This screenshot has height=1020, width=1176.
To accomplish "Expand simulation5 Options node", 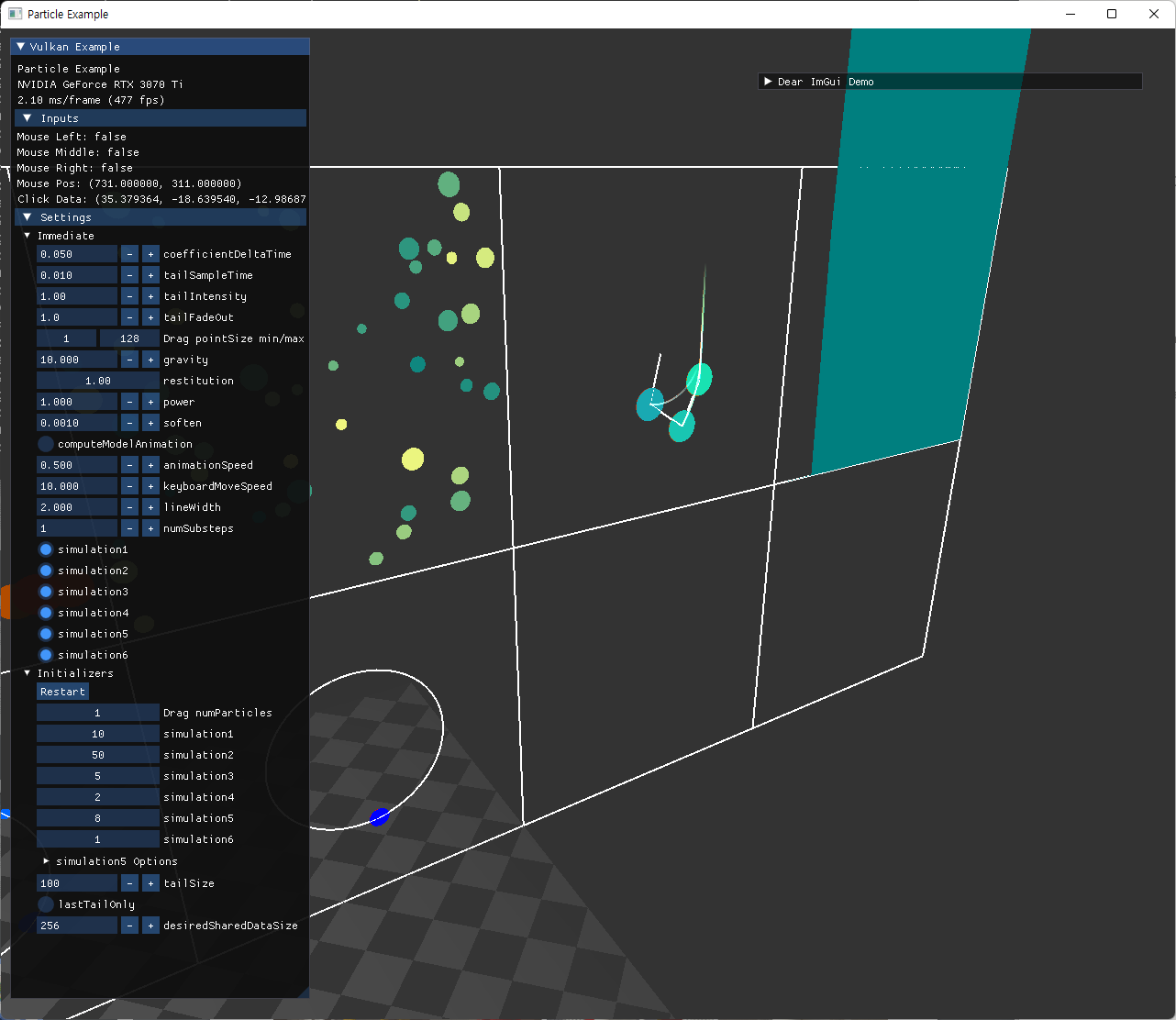I will [x=46, y=861].
